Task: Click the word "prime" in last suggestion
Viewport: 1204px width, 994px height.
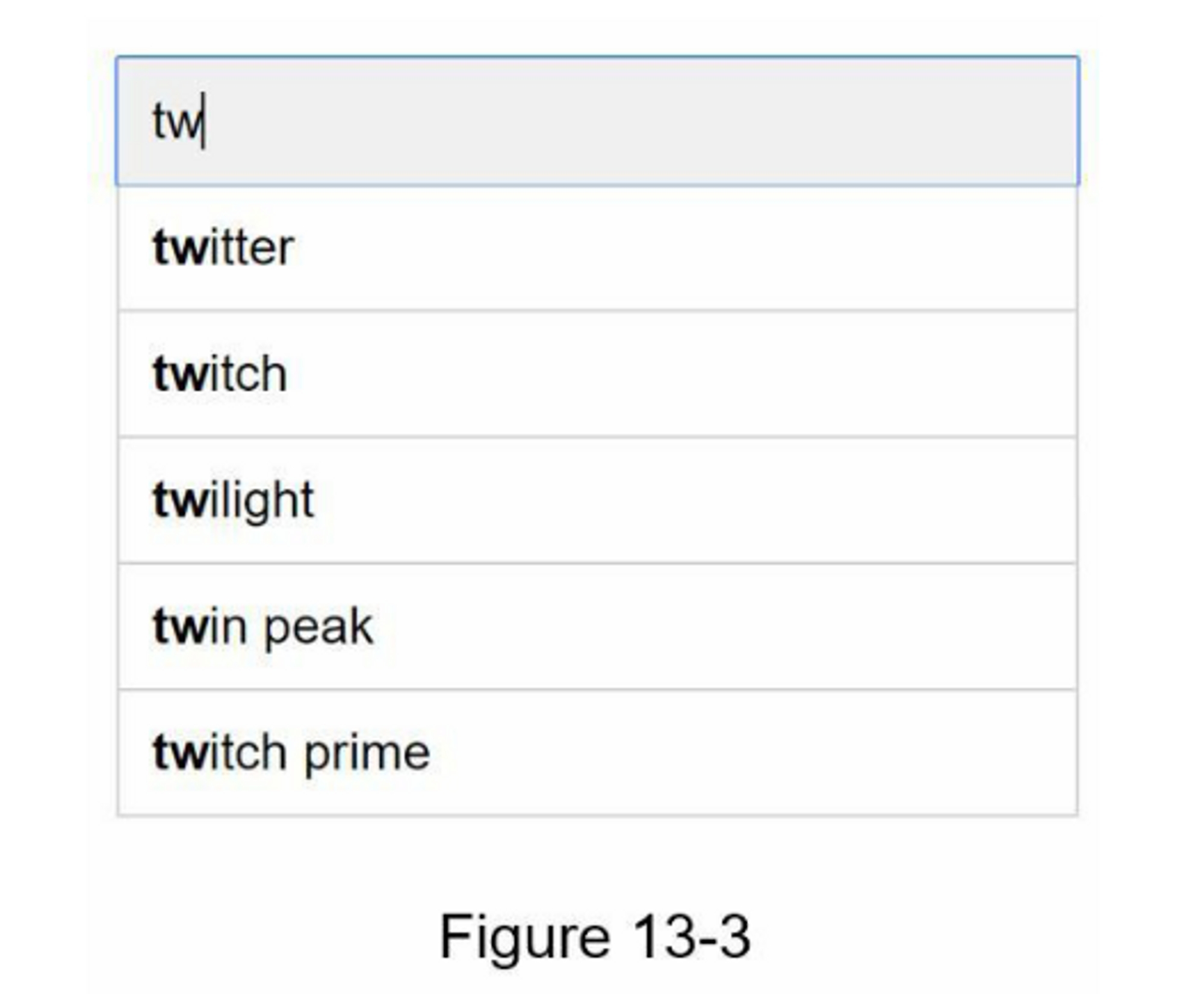Action: click(x=367, y=754)
